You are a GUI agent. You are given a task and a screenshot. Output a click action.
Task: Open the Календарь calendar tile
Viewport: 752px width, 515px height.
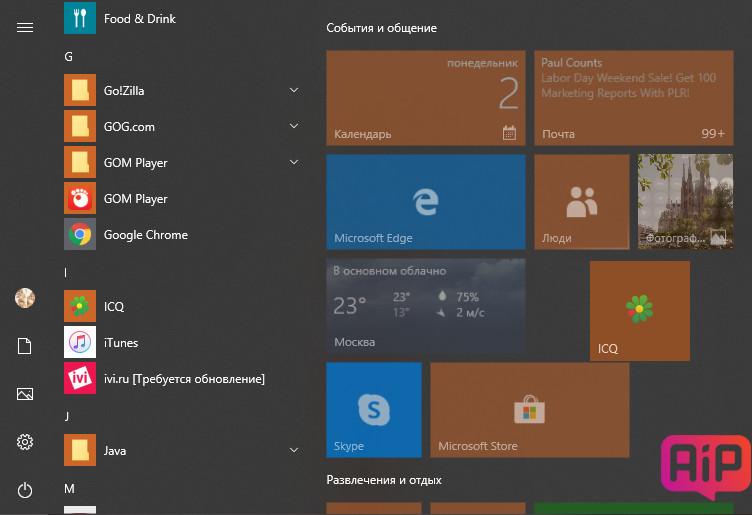coord(426,98)
